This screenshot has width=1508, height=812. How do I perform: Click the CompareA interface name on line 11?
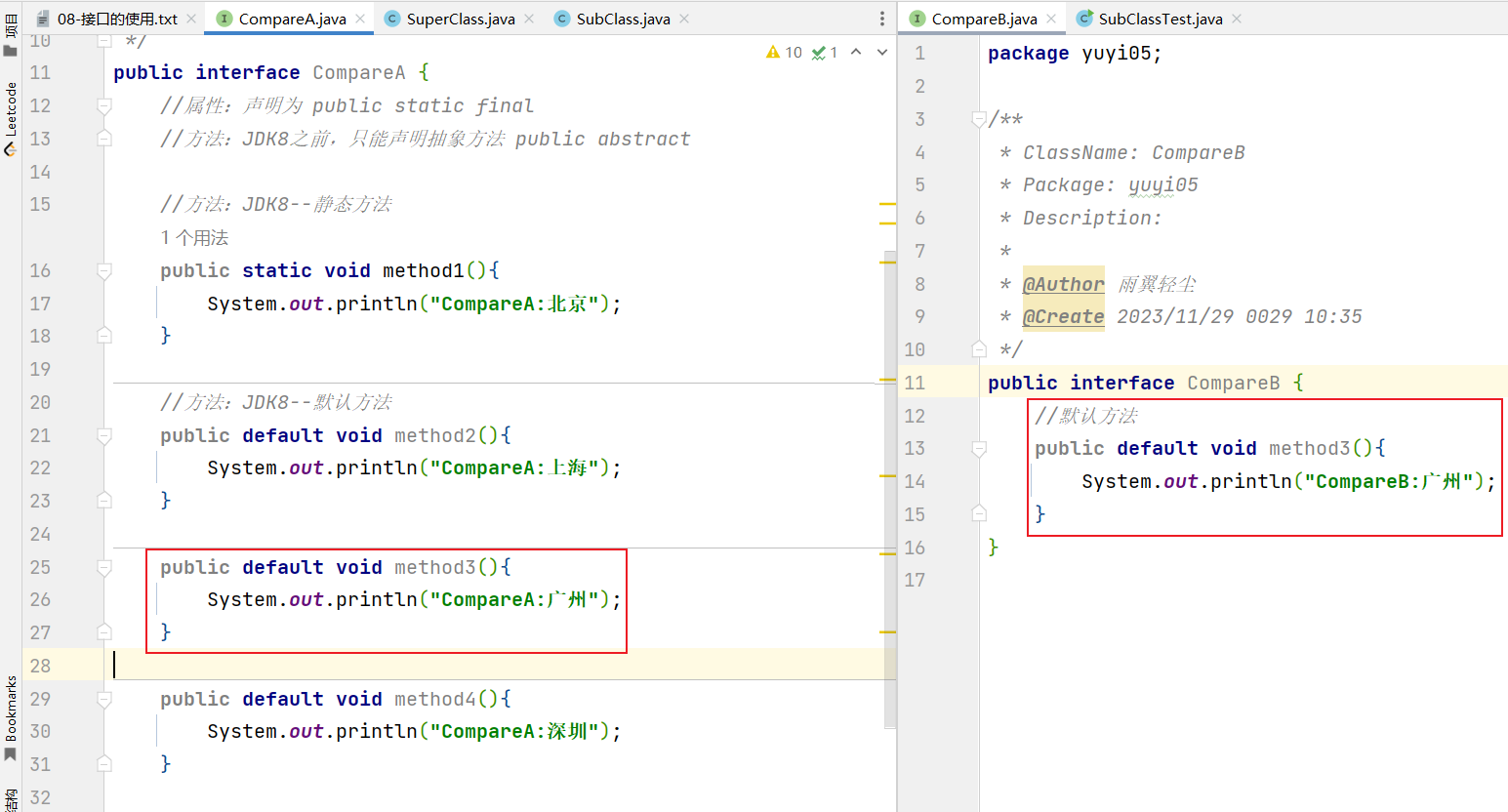tap(358, 72)
